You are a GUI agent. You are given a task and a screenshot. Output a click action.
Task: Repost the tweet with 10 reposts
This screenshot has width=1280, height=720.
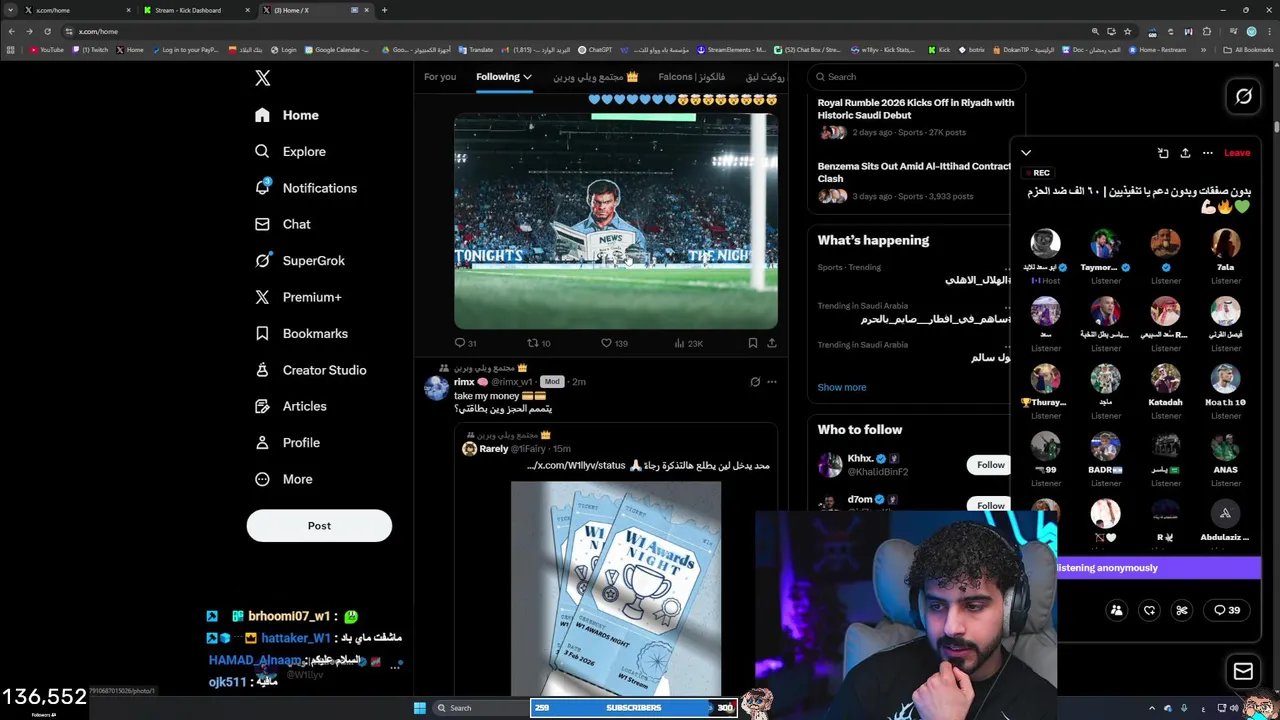click(x=539, y=343)
